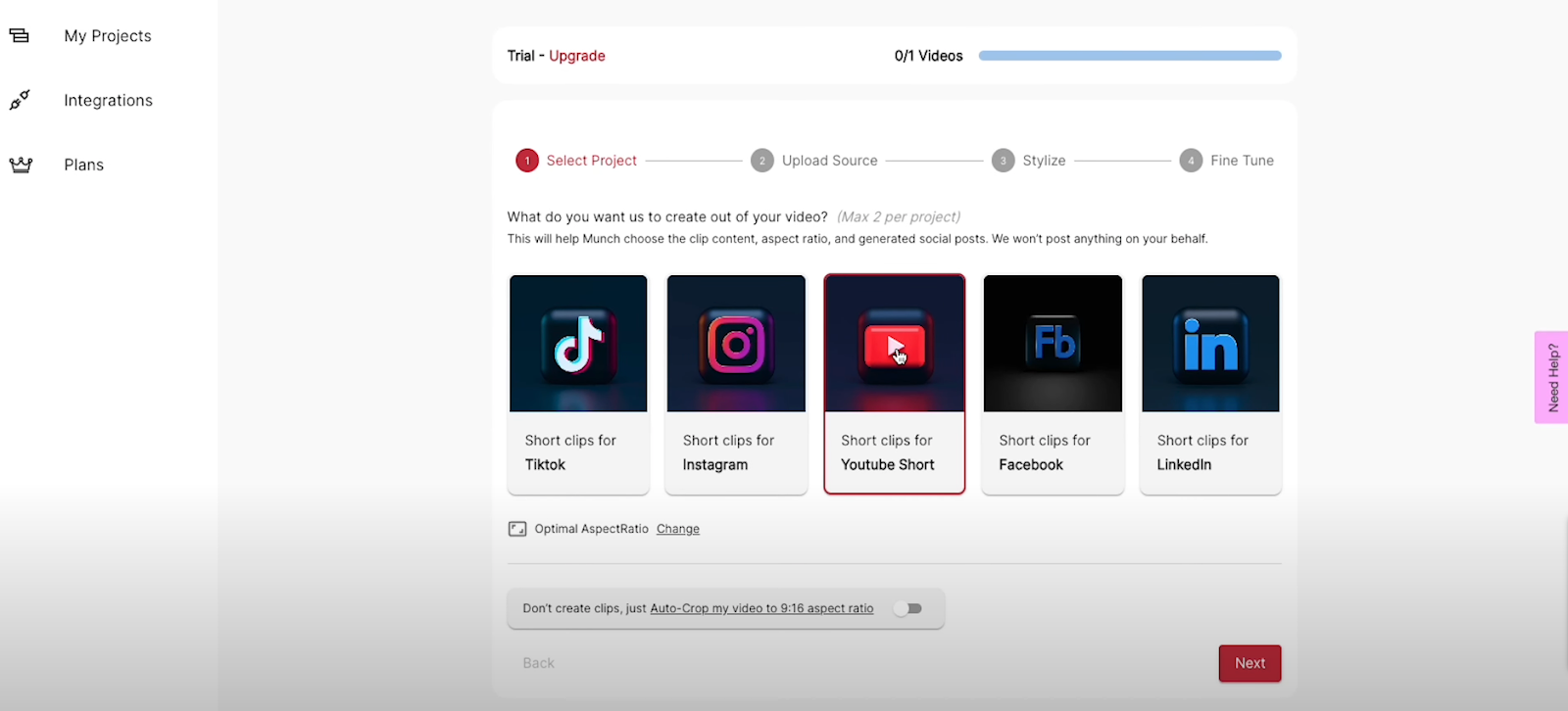
Task: Click the Plans crown icon
Action: click(21, 165)
